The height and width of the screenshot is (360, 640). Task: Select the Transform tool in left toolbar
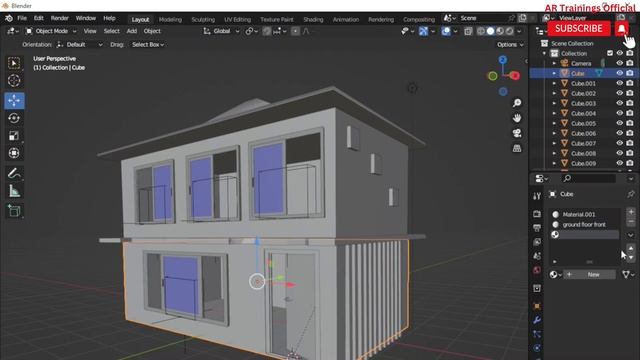click(14, 153)
